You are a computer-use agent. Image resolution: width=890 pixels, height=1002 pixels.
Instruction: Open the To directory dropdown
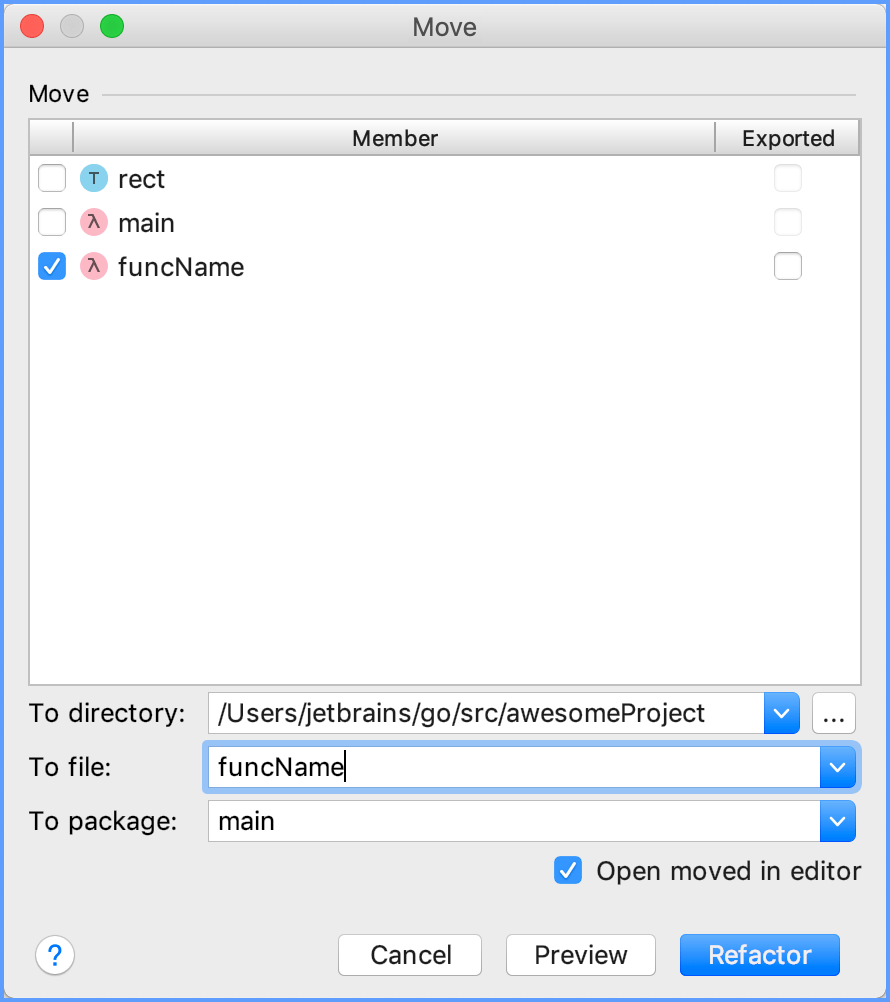point(781,713)
